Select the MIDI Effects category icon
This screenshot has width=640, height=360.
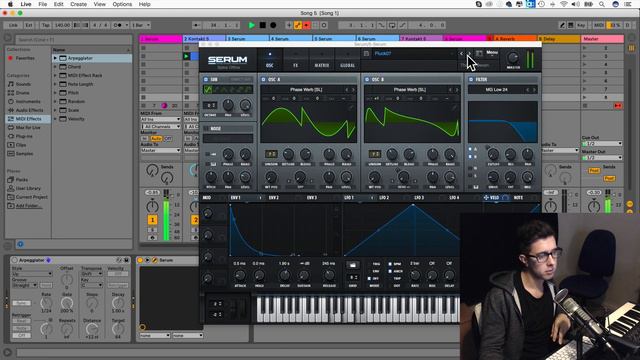(11, 119)
